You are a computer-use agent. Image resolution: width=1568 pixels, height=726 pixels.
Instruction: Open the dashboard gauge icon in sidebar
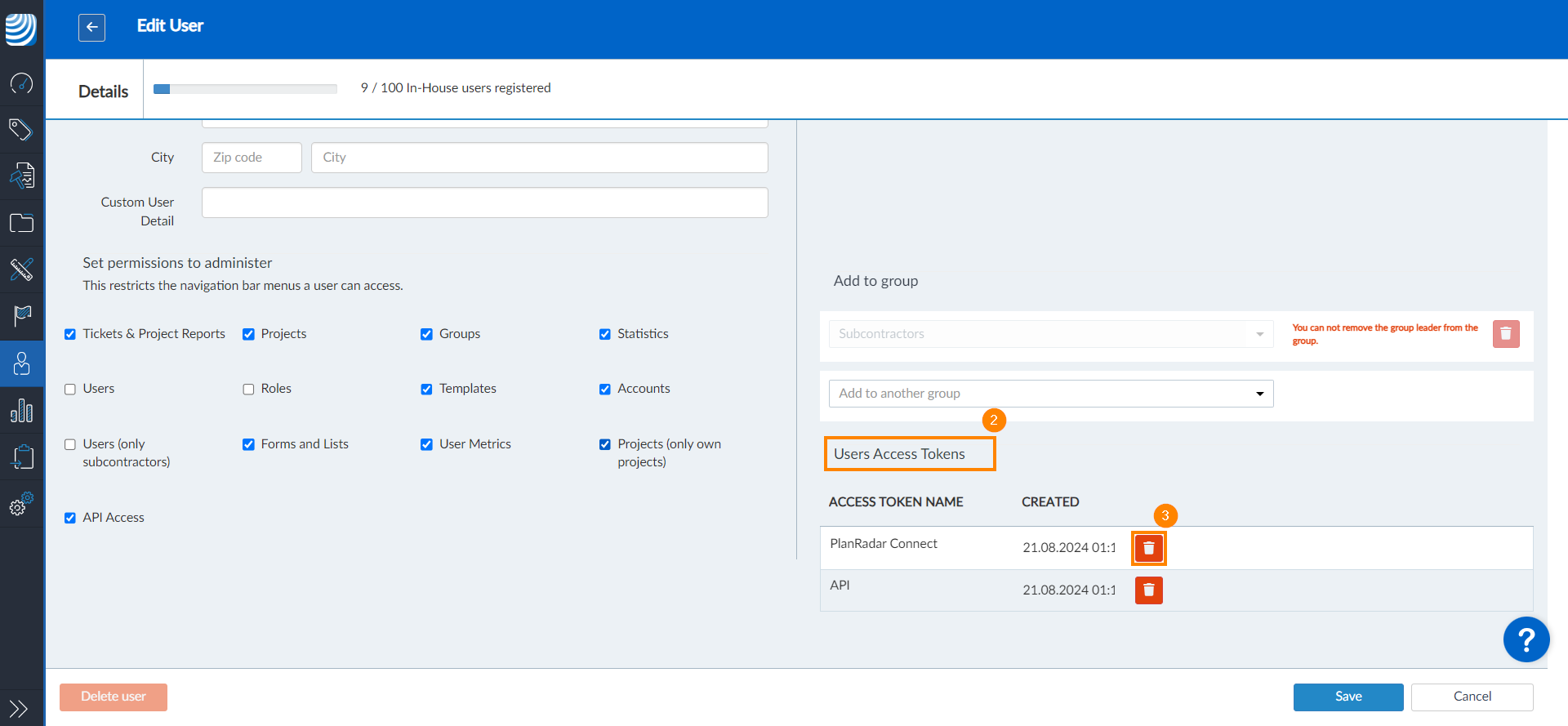[21, 83]
